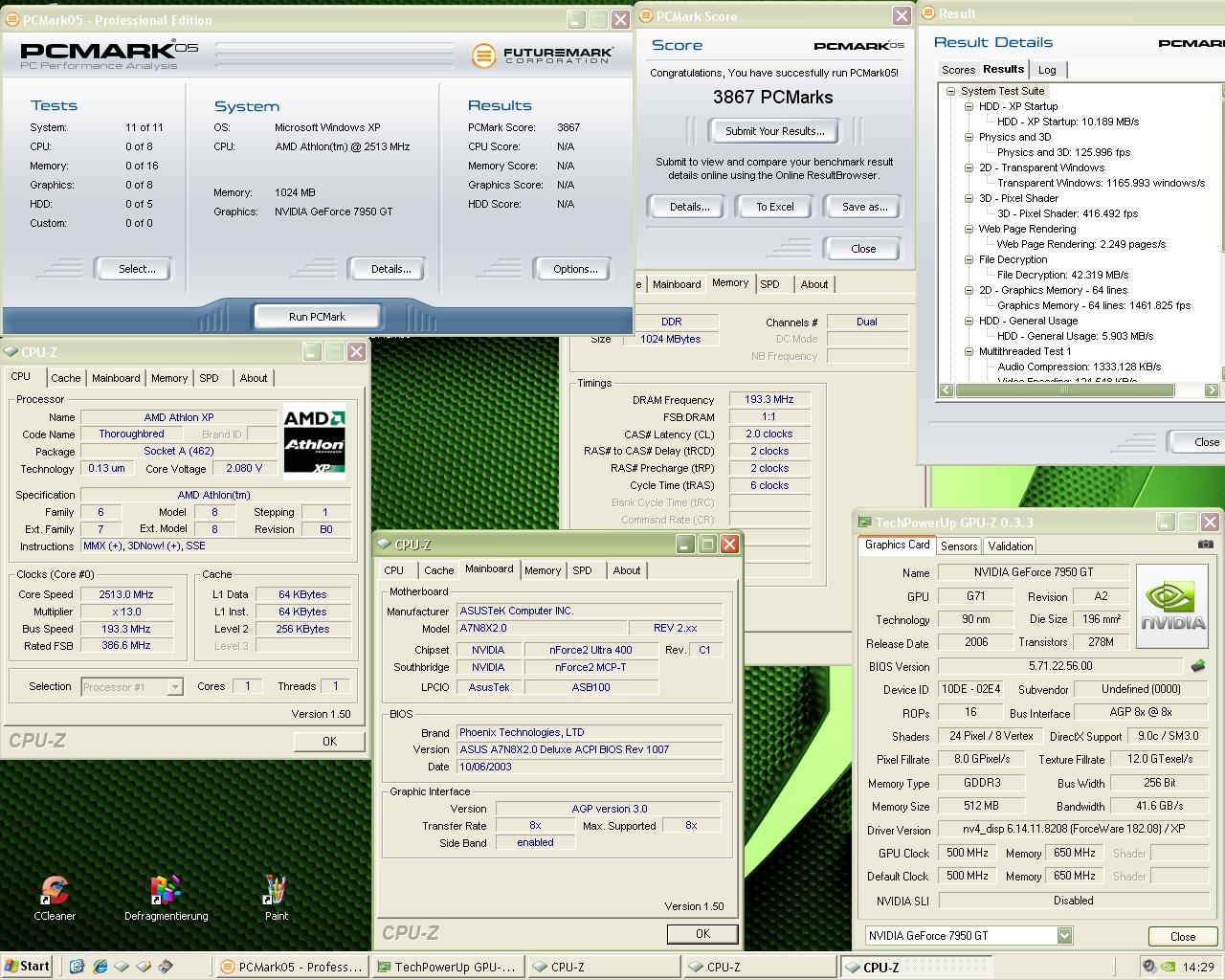Switch to the TechPowerUp GPU-Z taskbar button
1225x980 pixels.
[447, 967]
